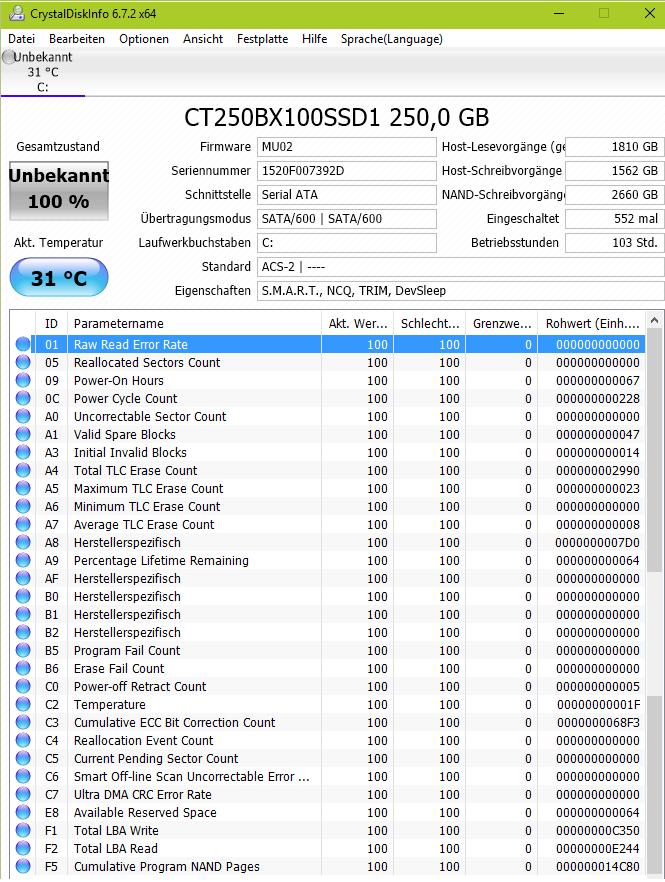This screenshot has height=882, width=665.
Task: Open the Ansicht menu
Action: point(203,39)
